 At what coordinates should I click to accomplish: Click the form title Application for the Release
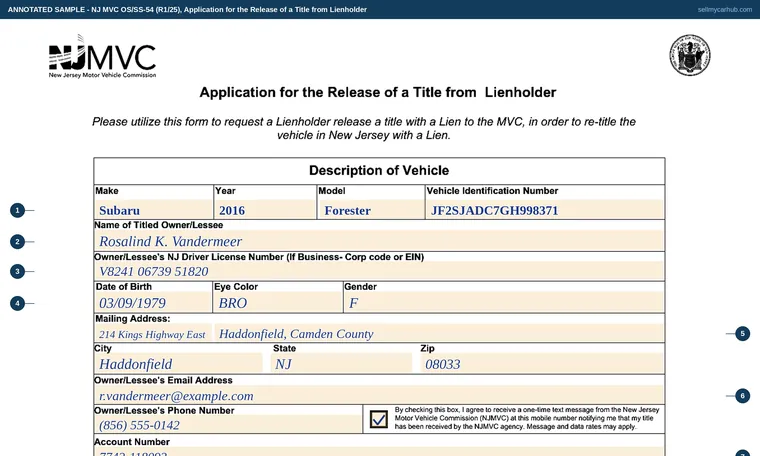point(378,92)
